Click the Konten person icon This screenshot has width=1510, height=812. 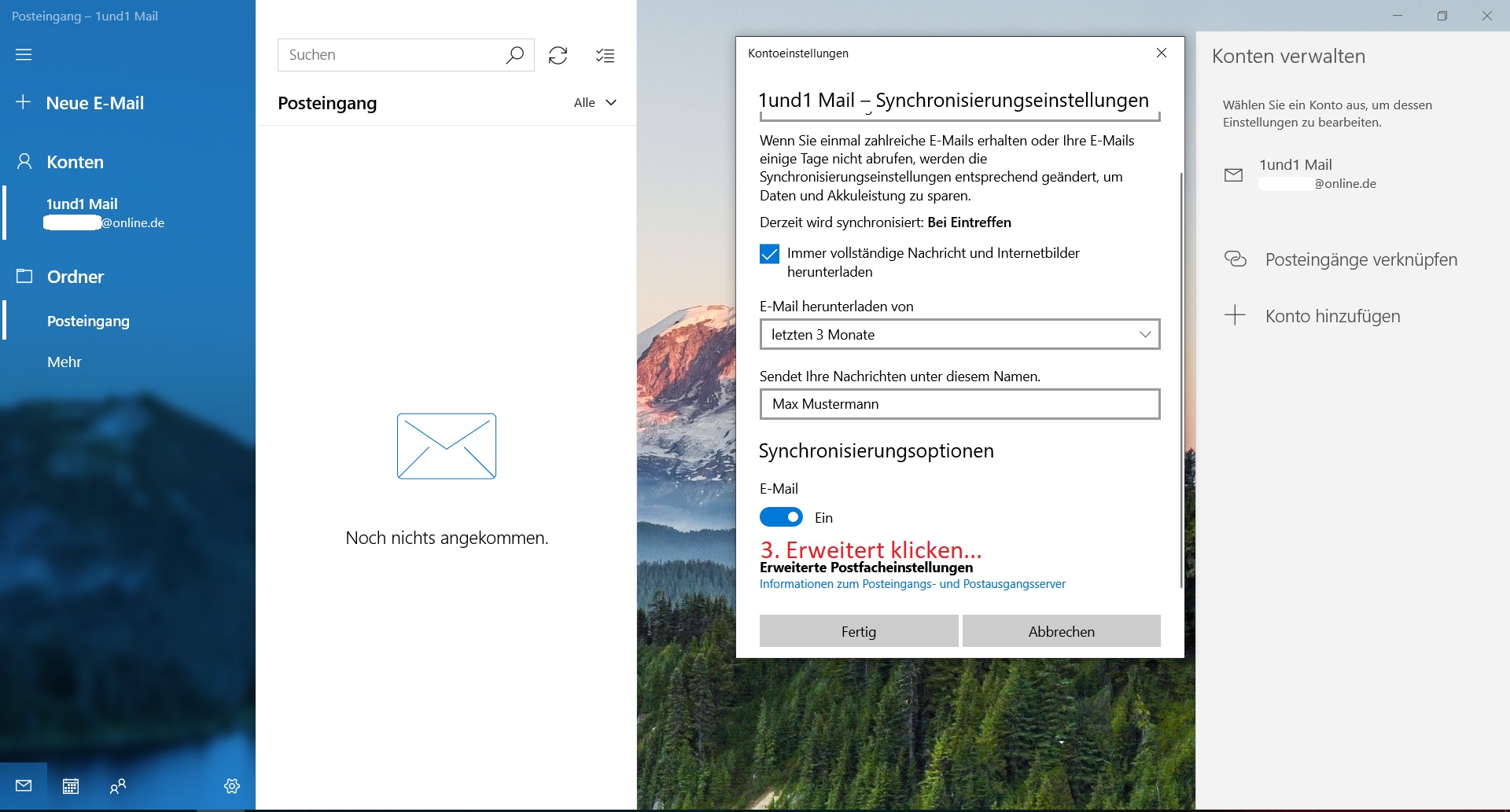24,161
